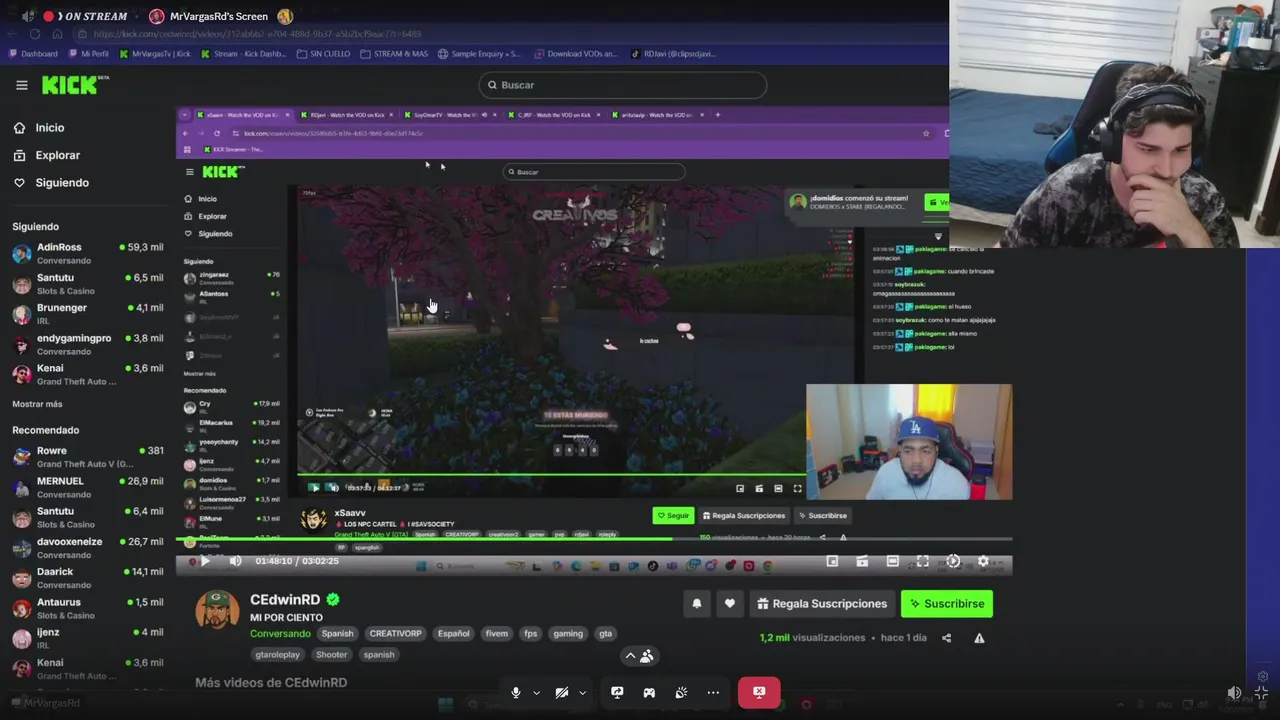
Task: Open camera options dropdown arrow
Action: click(x=582, y=692)
